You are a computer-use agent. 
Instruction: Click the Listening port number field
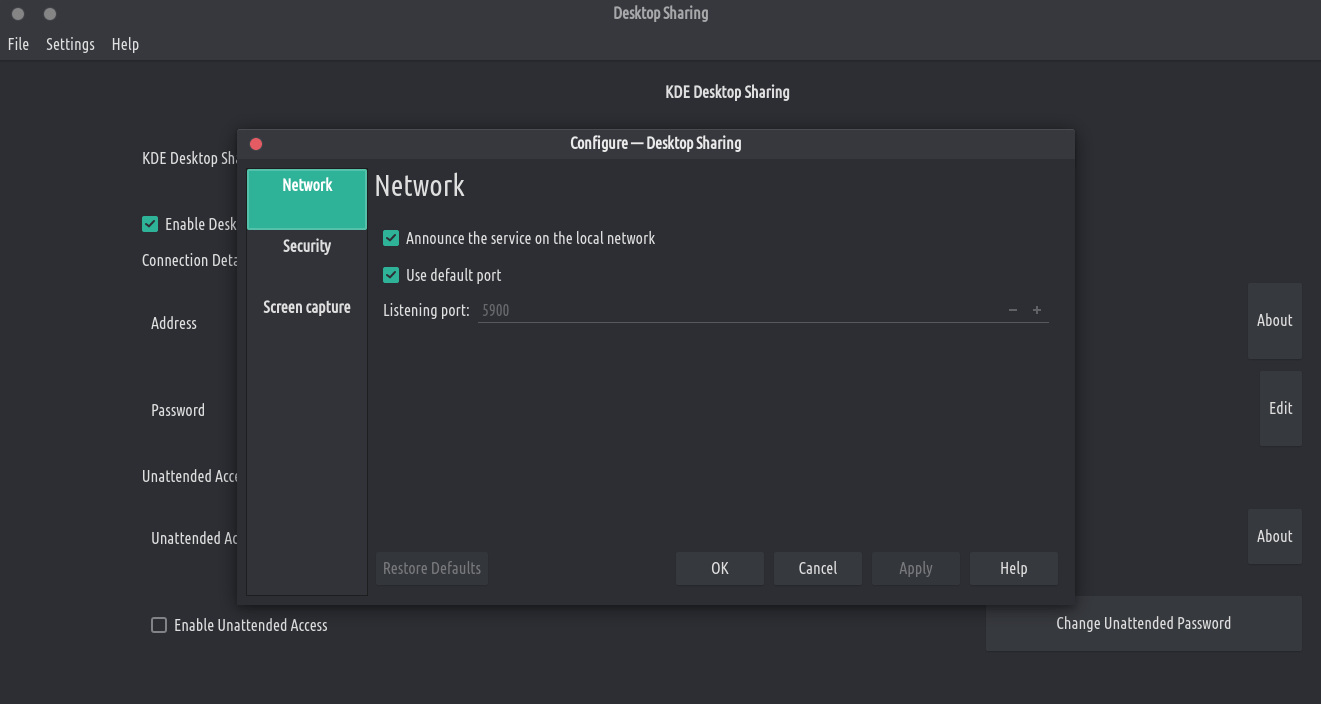(740, 310)
